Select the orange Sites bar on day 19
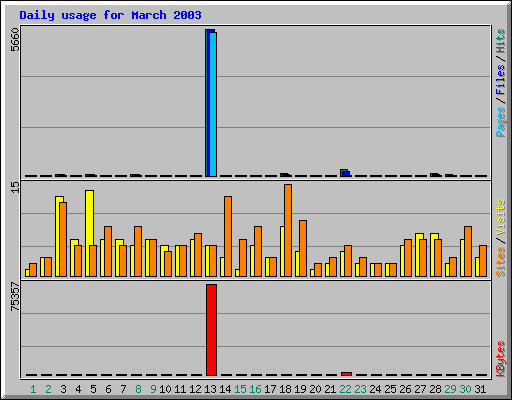The height and width of the screenshot is (400, 512). [303, 248]
